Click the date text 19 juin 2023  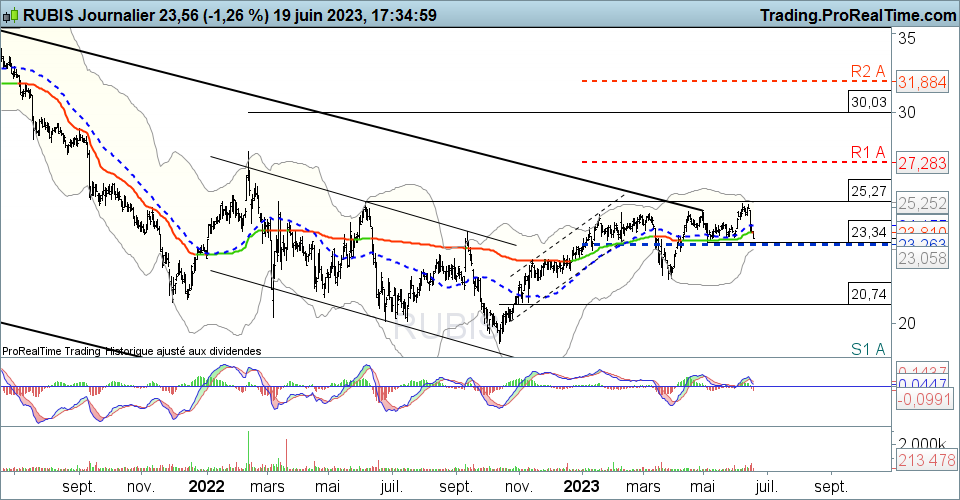coord(316,15)
